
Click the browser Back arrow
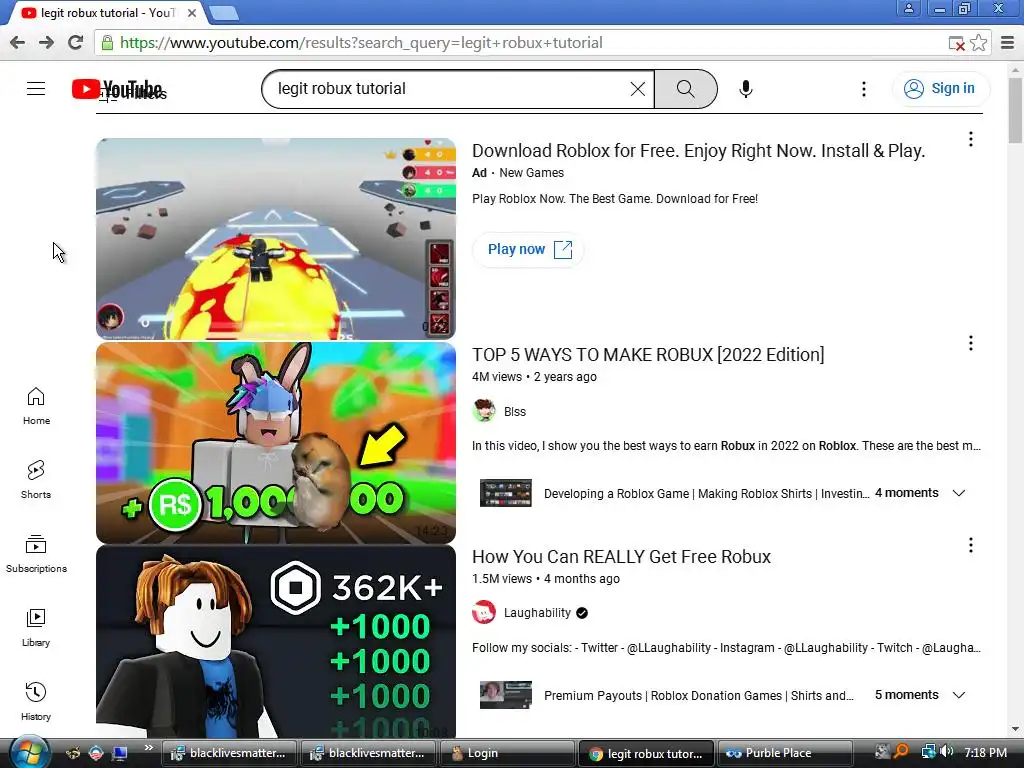coord(17,42)
